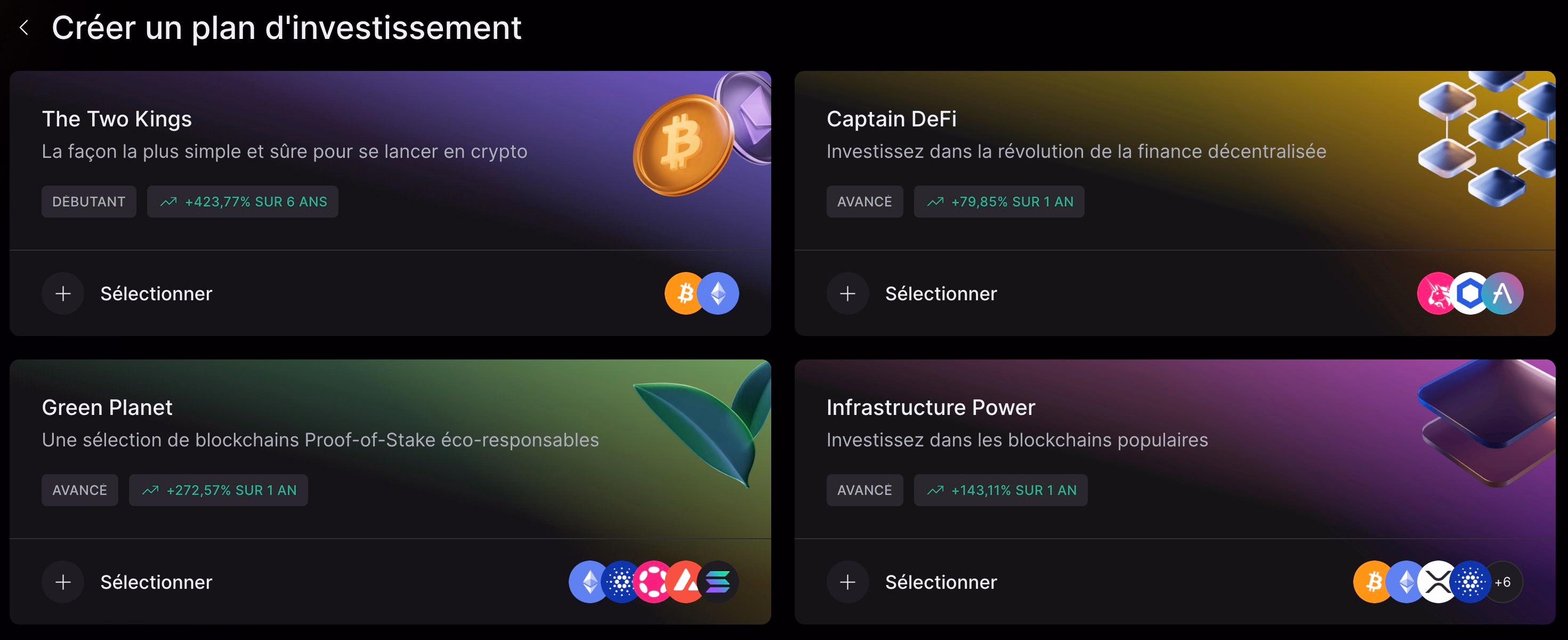The image size is (1568, 640).
Task: Click the DÉBUTANT badge on The Two Kings
Action: pyautogui.click(x=89, y=201)
